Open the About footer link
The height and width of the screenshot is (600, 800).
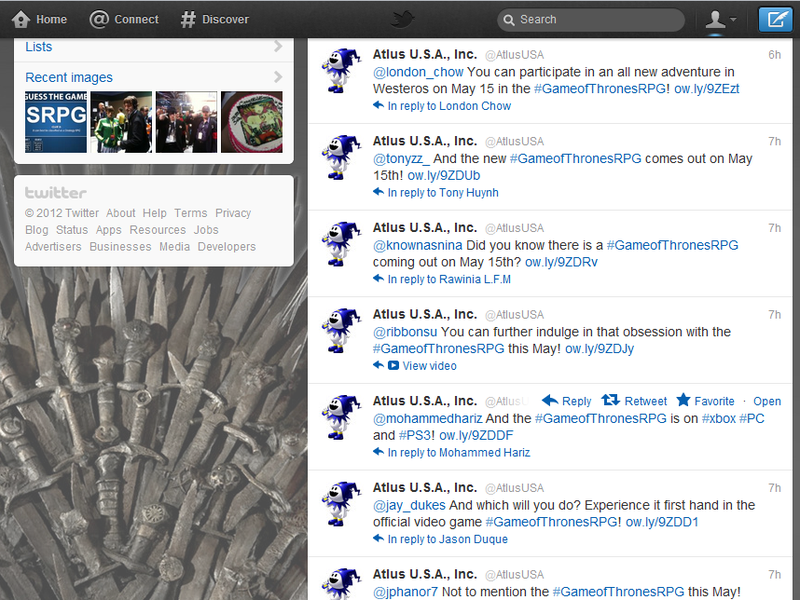pos(121,213)
